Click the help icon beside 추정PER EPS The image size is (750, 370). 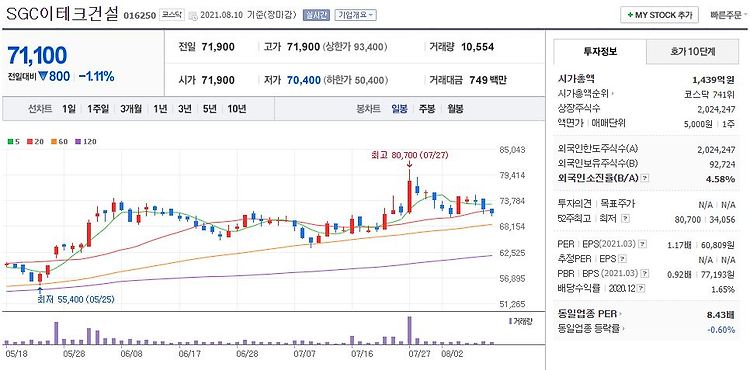(x=623, y=259)
